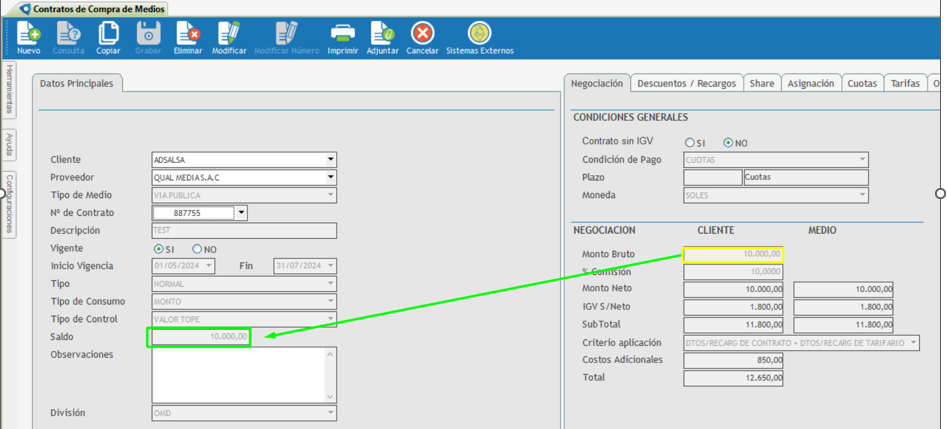Expand the Nº de Contrato dropdown arrow
Image resolution: width=947 pixels, height=429 pixels.
(241, 213)
